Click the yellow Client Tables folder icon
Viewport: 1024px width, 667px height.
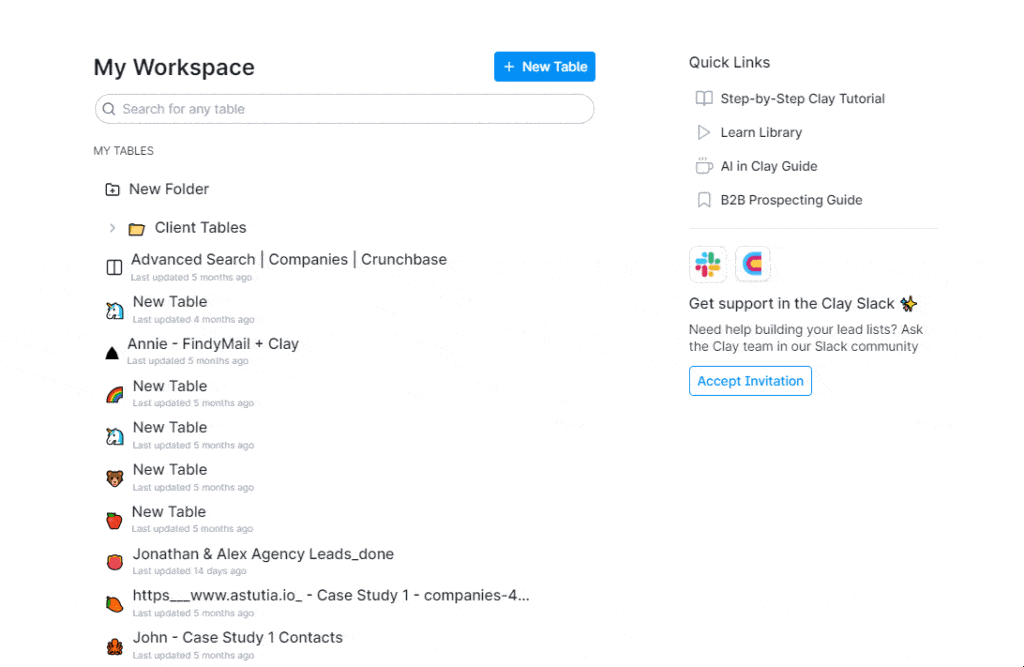coord(136,229)
